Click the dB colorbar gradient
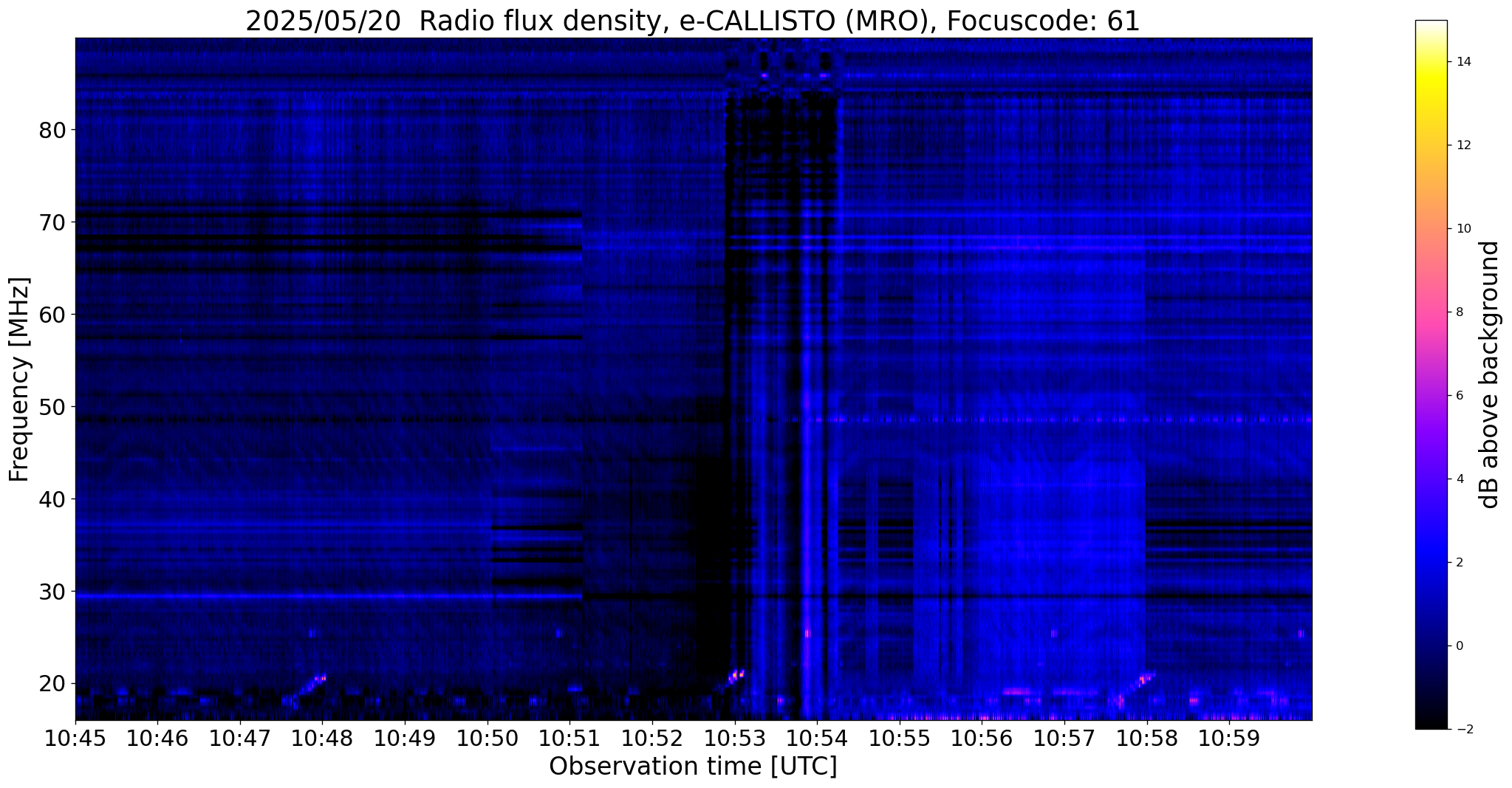Viewport: 1512px width, 788px height. click(x=1431, y=374)
